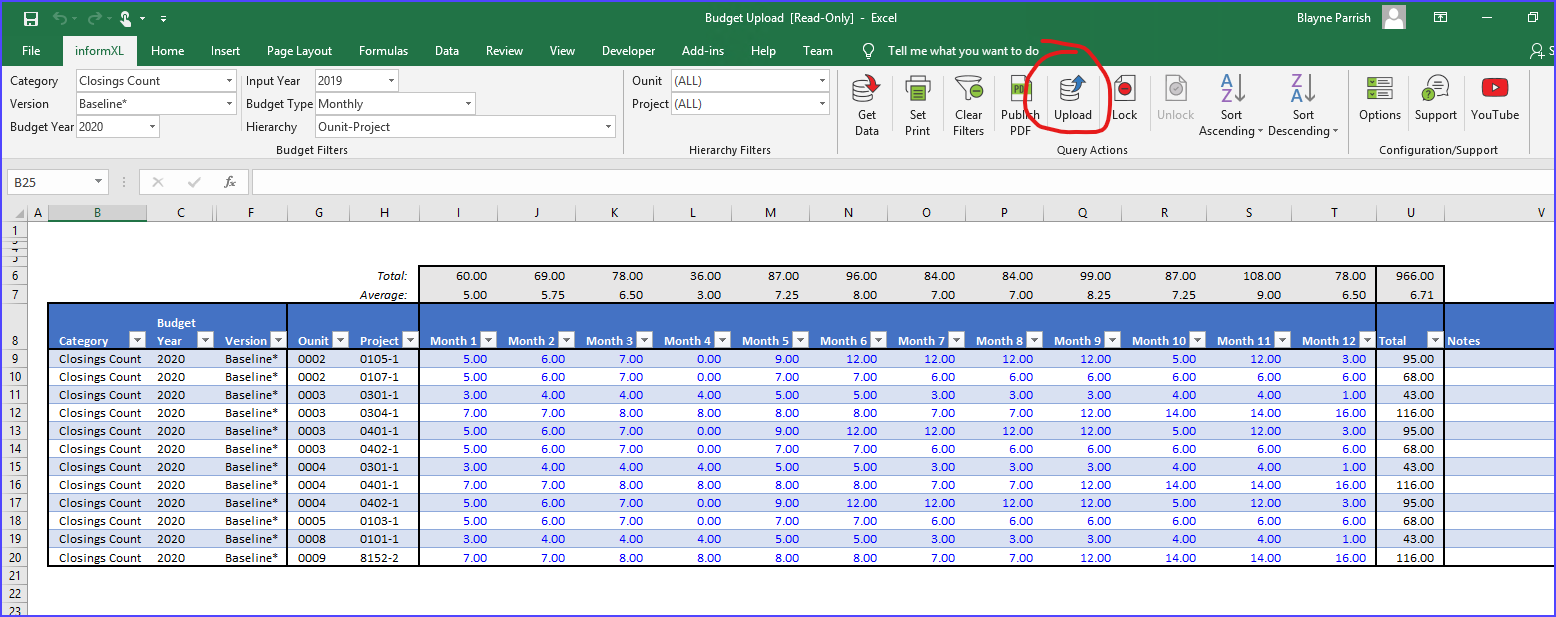Sort the data descending
1556x617 pixels.
(1302, 100)
